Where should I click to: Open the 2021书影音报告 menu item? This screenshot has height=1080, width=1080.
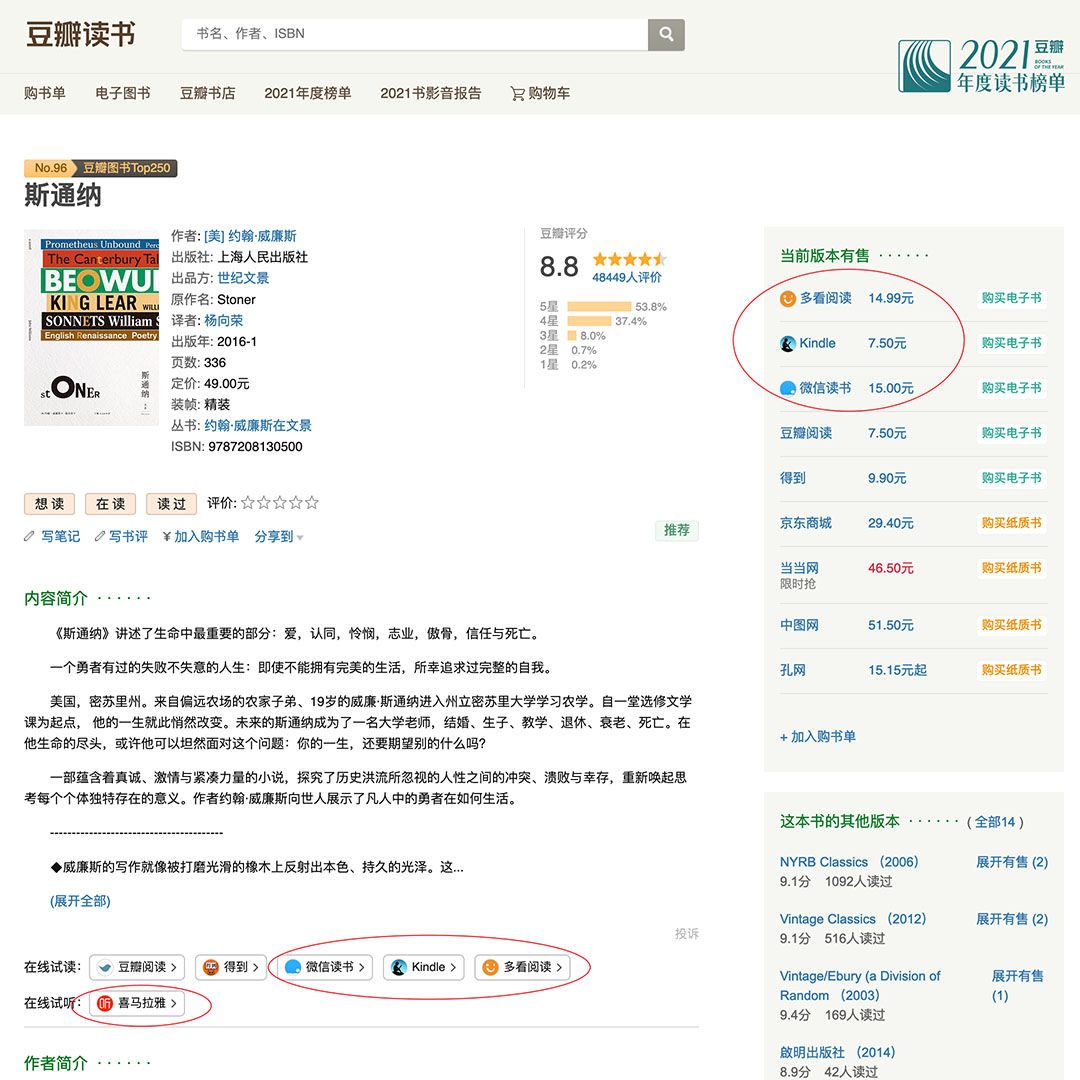[x=430, y=93]
